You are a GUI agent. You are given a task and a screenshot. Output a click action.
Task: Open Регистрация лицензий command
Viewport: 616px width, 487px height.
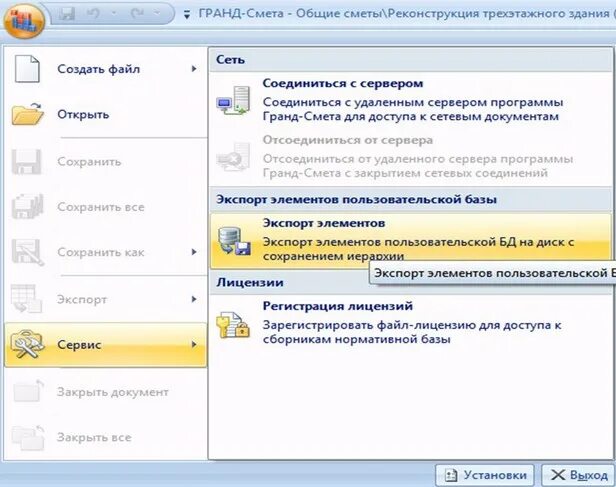tap(410, 323)
